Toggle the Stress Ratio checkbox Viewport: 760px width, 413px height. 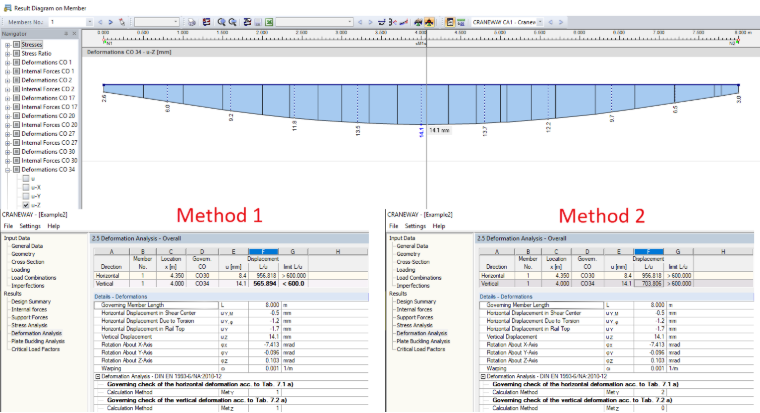(16, 53)
